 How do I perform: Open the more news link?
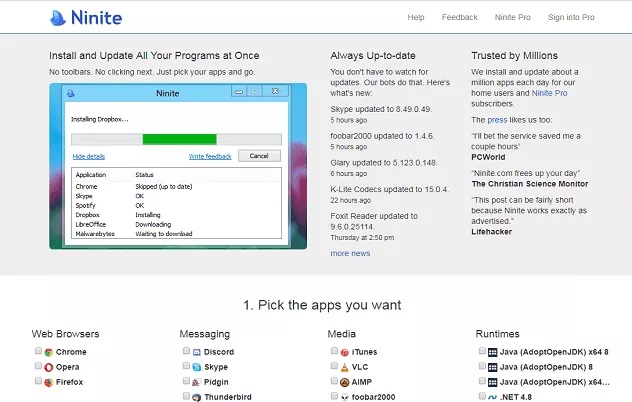tap(350, 253)
